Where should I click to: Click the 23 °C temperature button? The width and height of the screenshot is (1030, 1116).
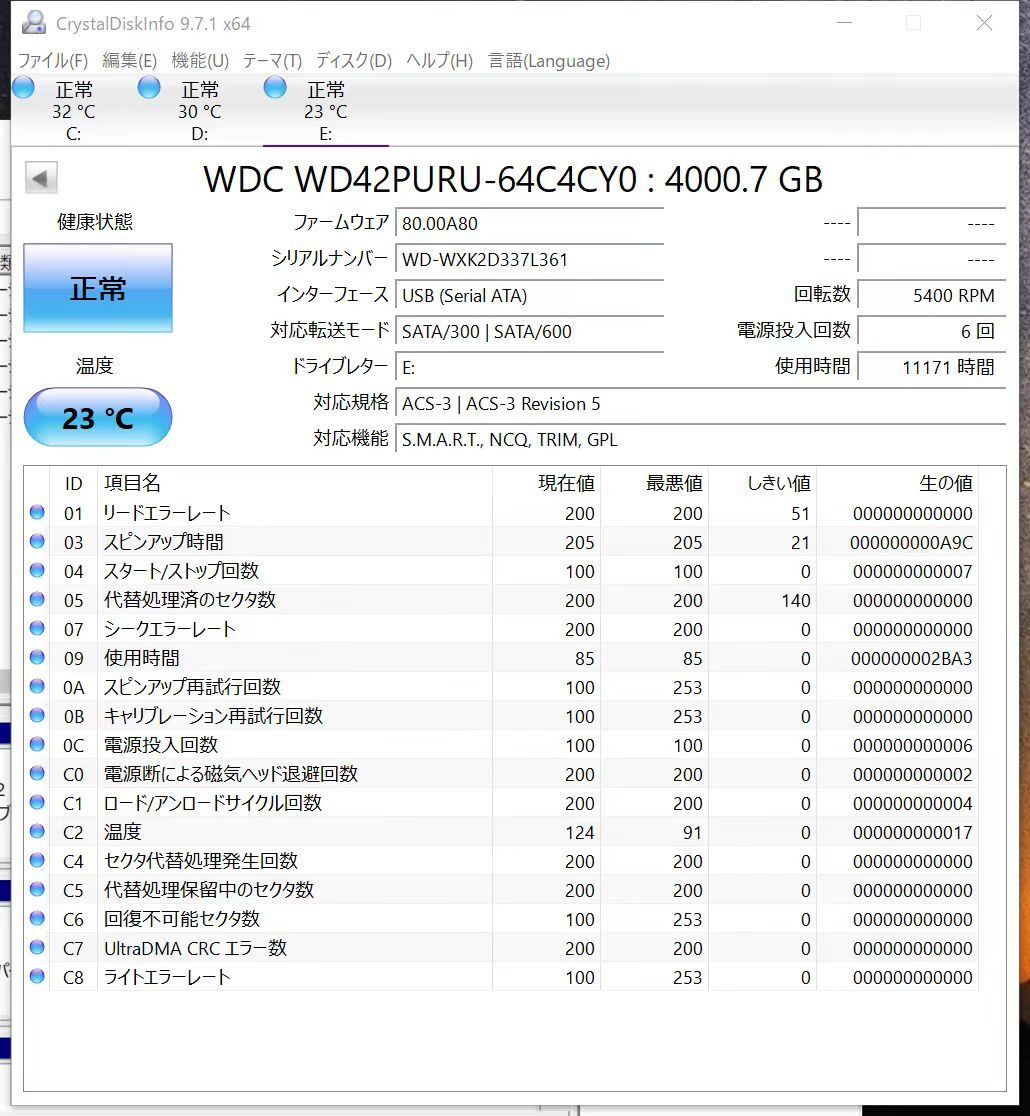(x=98, y=418)
